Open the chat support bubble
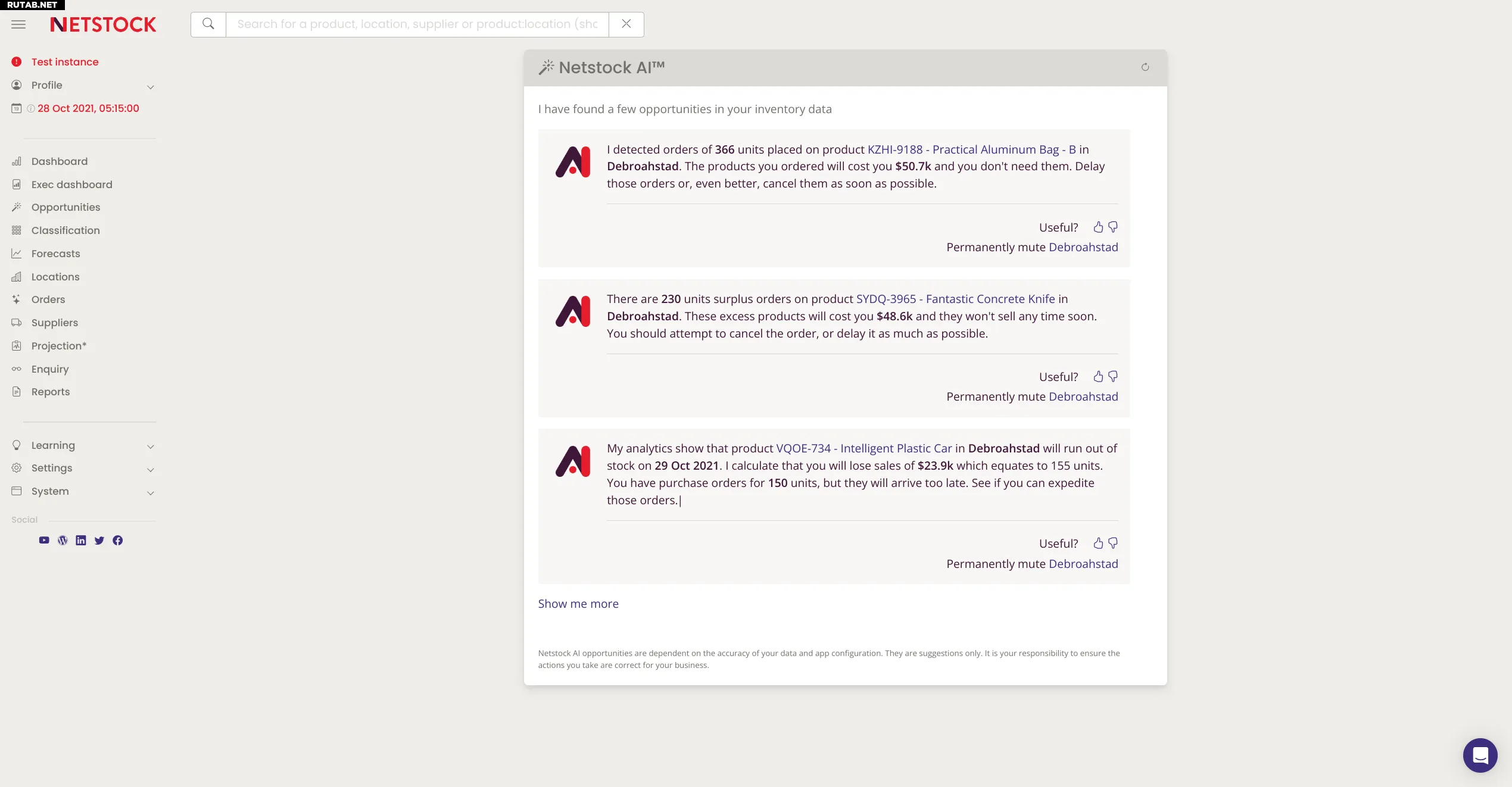 (x=1480, y=755)
